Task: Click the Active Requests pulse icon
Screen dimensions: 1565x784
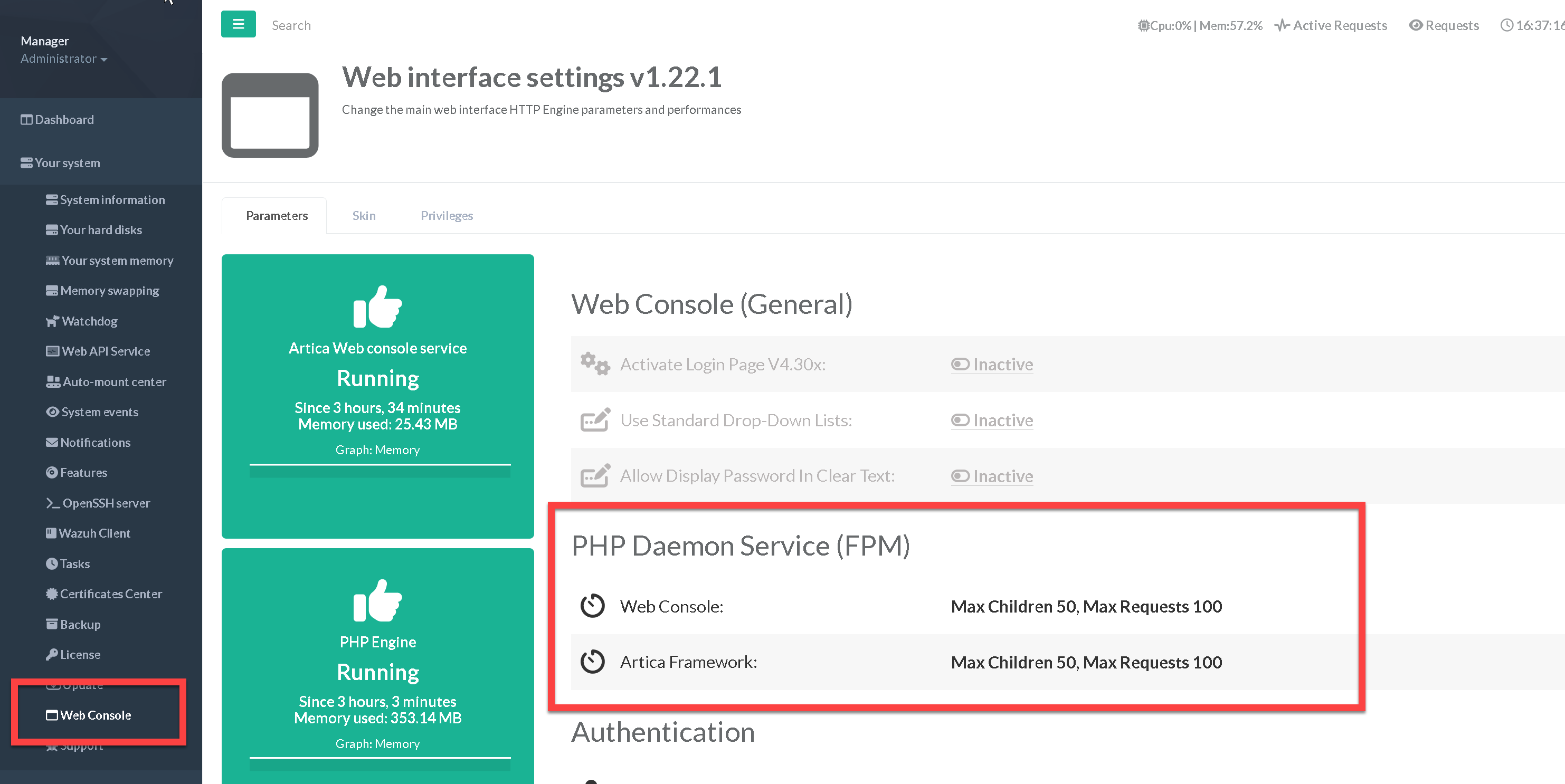Action: point(1282,25)
